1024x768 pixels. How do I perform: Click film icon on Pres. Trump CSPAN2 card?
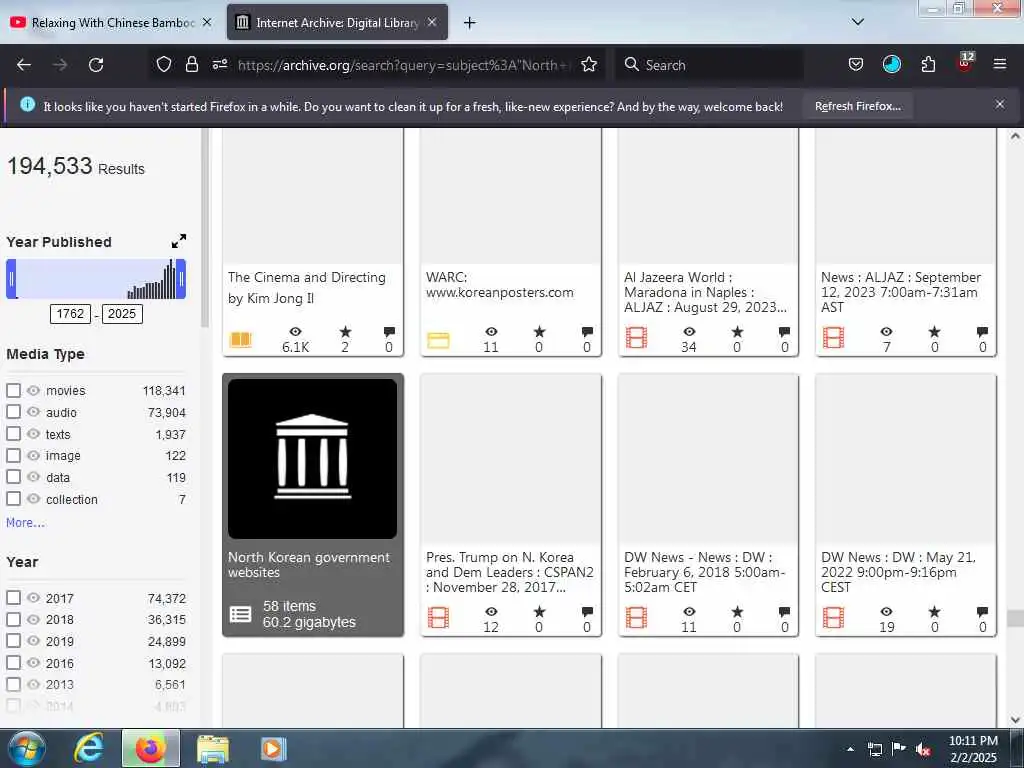click(x=438, y=617)
